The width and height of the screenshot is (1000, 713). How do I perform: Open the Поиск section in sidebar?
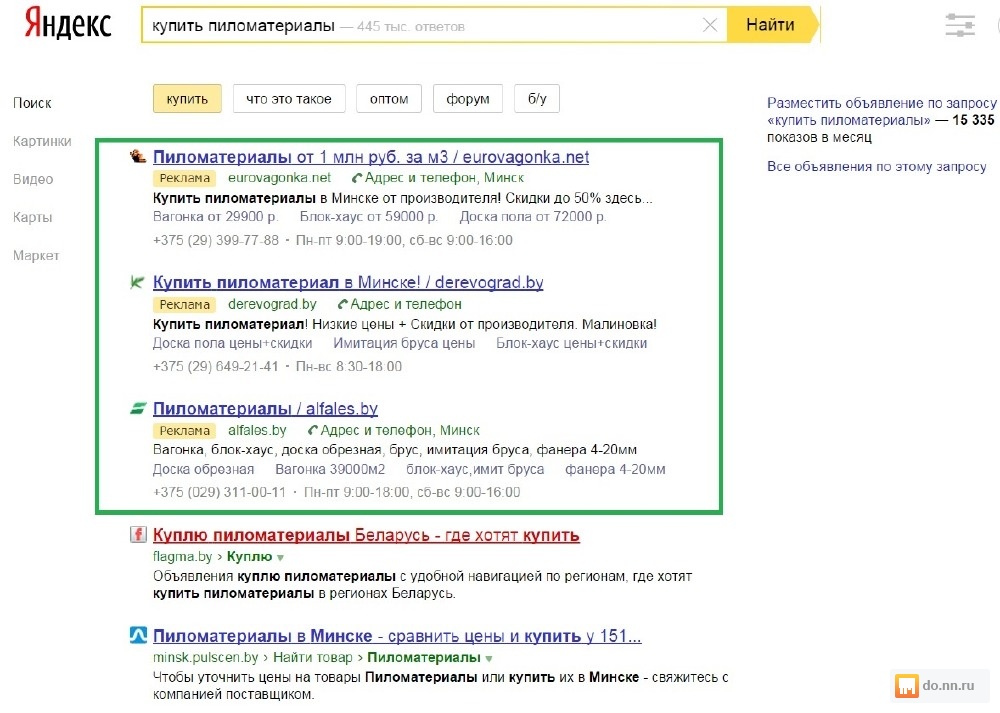tap(32, 103)
